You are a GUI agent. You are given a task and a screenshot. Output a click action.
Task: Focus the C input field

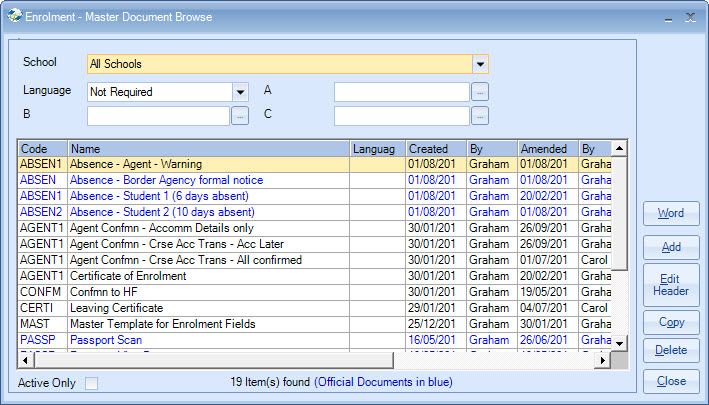tap(402, 116)
